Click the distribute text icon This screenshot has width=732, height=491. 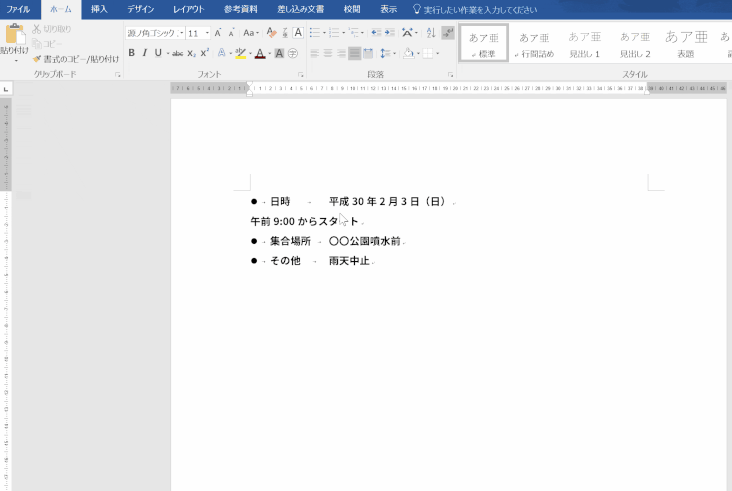pyautogui.click(x=368, y=53)
